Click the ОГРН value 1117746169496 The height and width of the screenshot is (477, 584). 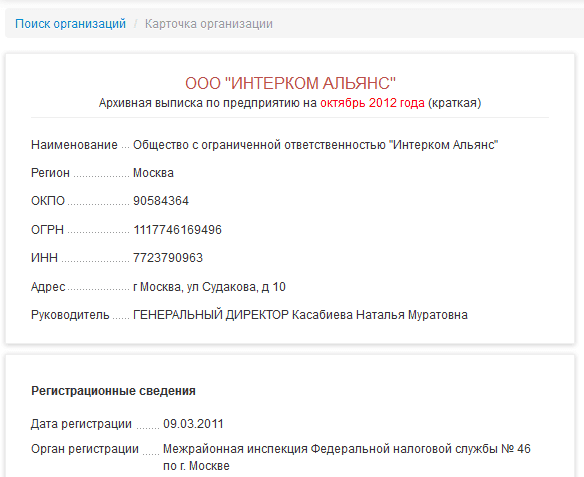178,230
